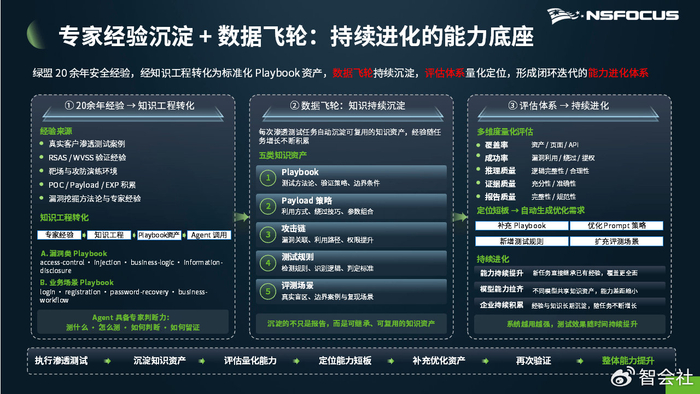Click the Weibo logo watermark
Viewport: 700px width, 394px height.
(622, 377)
